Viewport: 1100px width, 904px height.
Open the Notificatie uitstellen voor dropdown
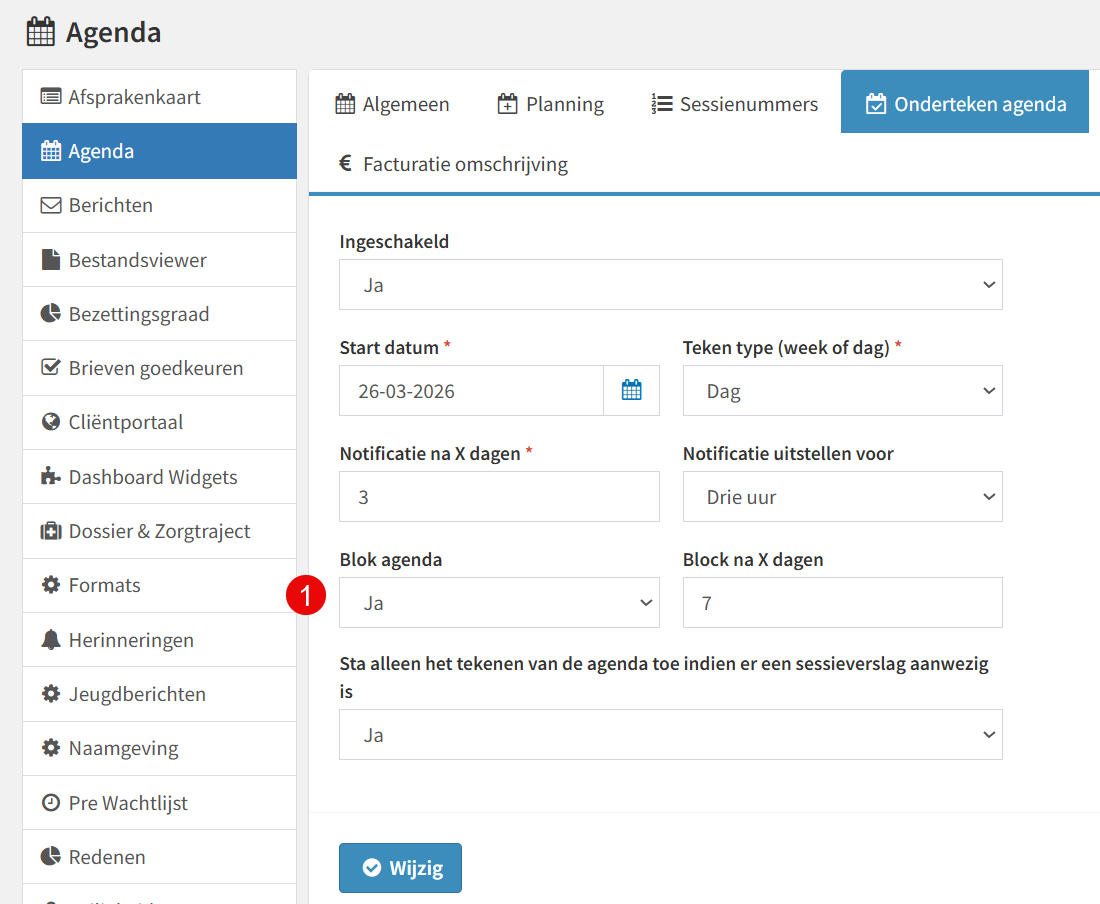(x=843, y=497)
